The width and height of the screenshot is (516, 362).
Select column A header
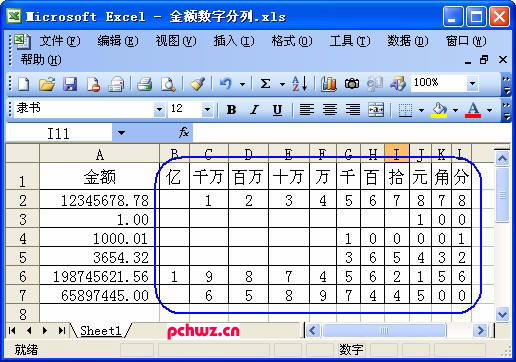pos(99,154)
